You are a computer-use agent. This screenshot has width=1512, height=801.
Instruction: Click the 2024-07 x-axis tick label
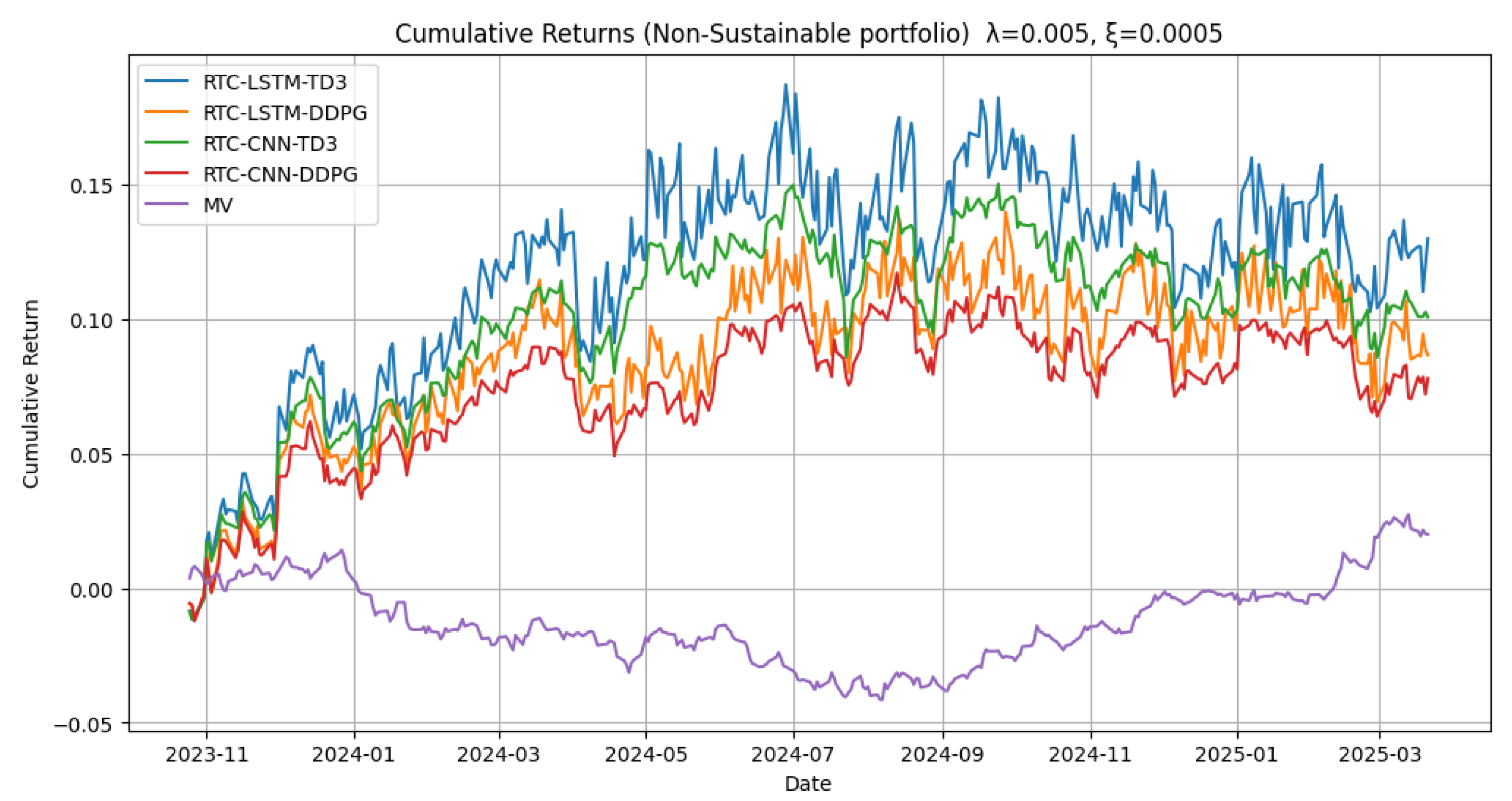793,755
